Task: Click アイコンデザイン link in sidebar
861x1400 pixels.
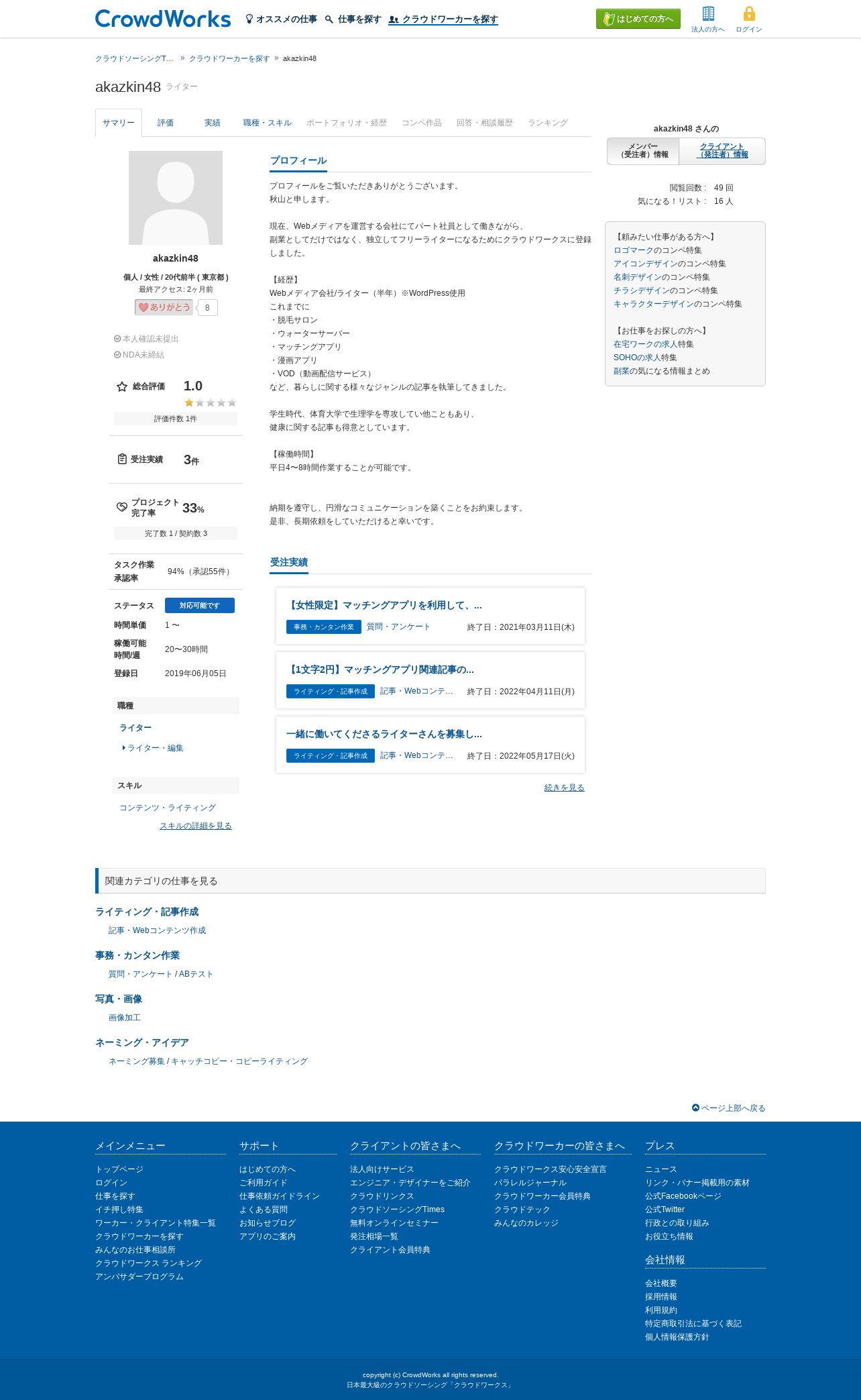Action: 646,264
